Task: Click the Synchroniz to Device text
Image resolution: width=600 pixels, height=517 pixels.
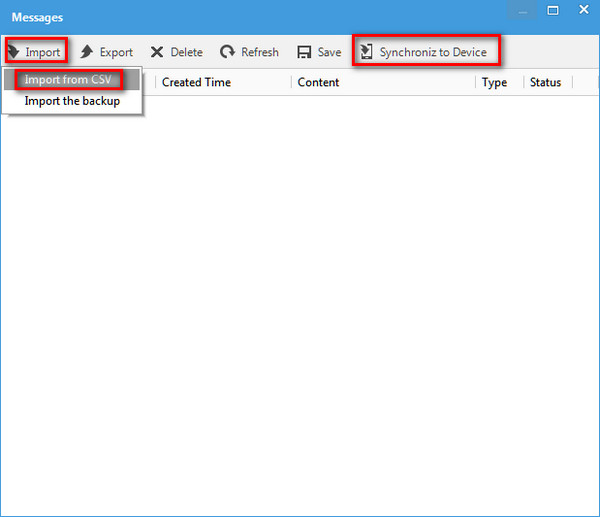Action: click(433, 52)
